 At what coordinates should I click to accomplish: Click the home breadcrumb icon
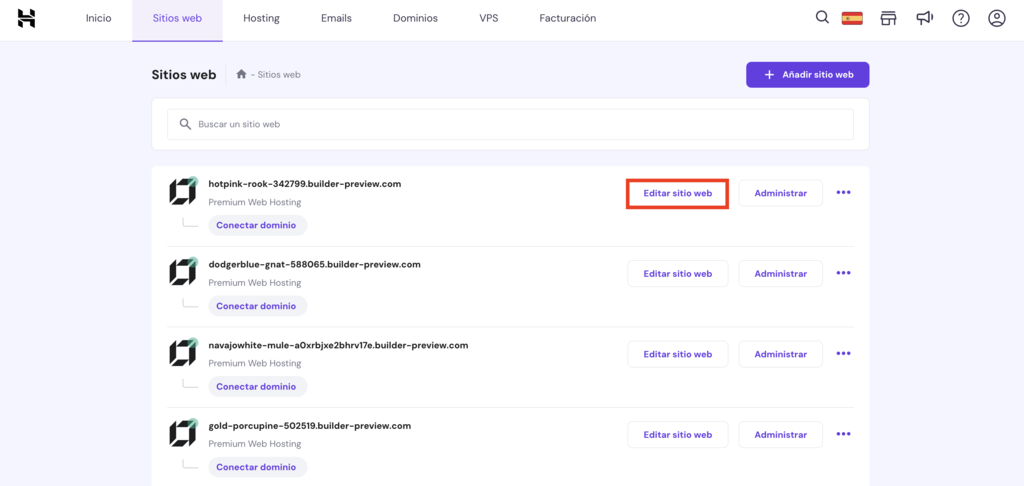[241, 74]
